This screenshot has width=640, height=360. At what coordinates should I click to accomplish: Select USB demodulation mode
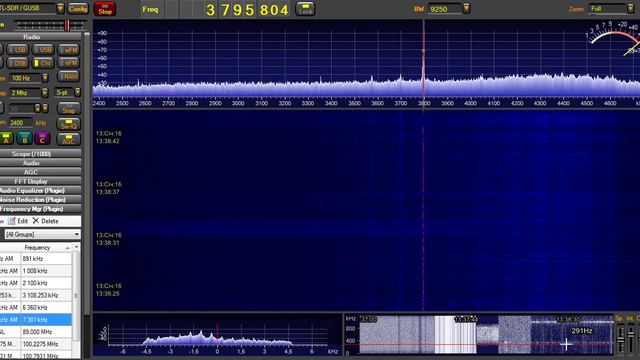point(43,50)
